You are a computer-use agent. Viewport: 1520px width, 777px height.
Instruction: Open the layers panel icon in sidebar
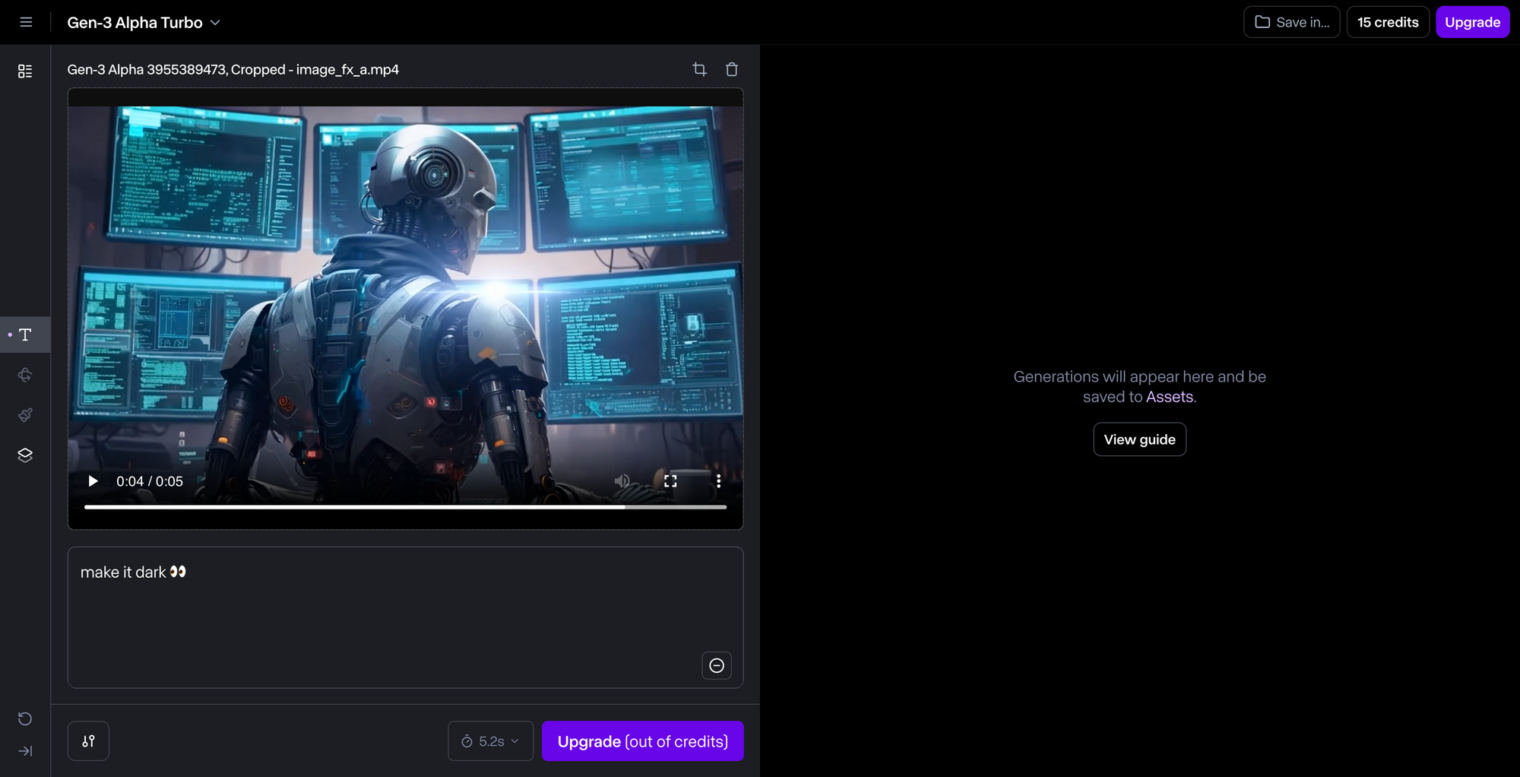pos(24,455)
